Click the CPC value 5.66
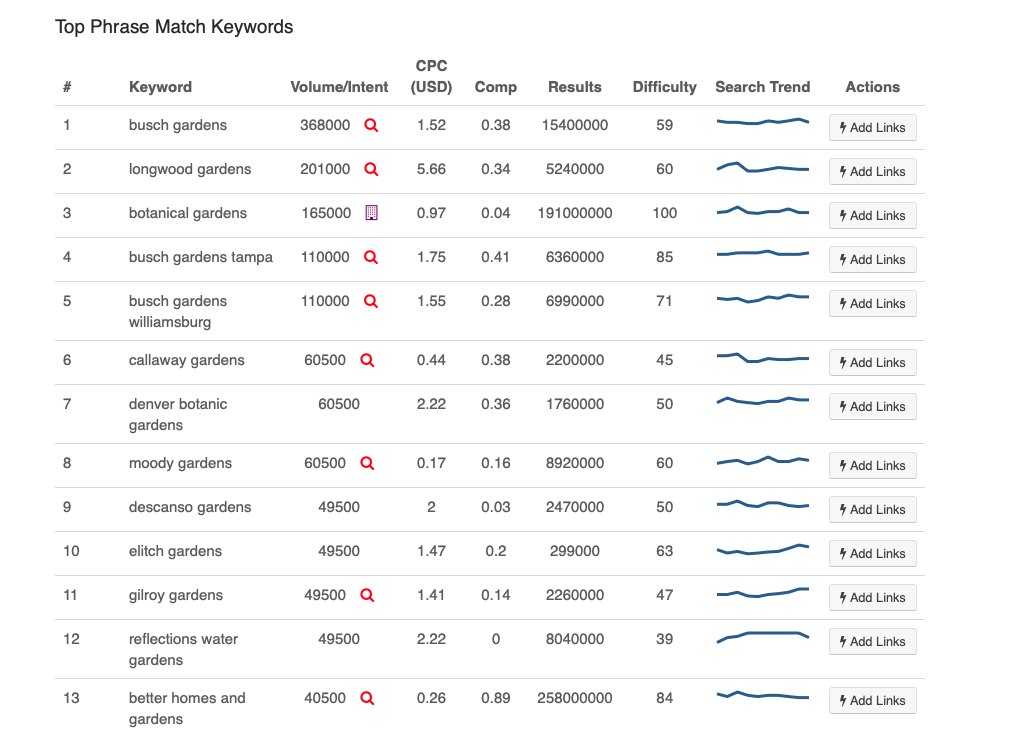 (432, 169)
